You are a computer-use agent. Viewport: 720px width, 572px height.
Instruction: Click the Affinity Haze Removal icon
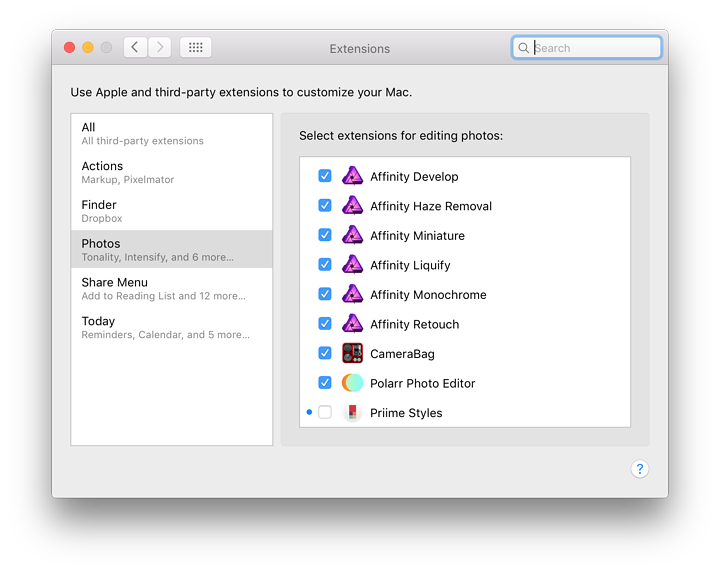[352, 206]
